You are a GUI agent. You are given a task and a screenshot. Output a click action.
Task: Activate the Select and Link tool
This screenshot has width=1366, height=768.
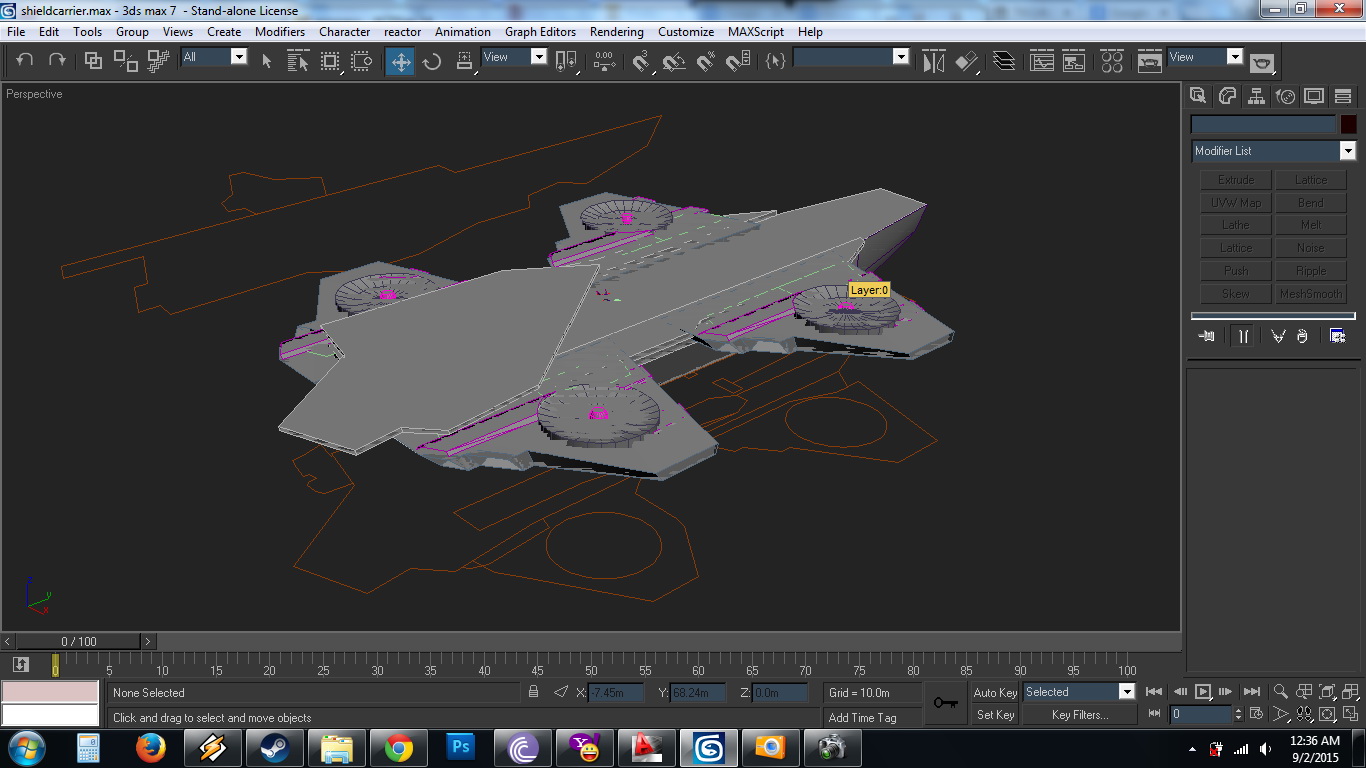click(x=93, y=61)
